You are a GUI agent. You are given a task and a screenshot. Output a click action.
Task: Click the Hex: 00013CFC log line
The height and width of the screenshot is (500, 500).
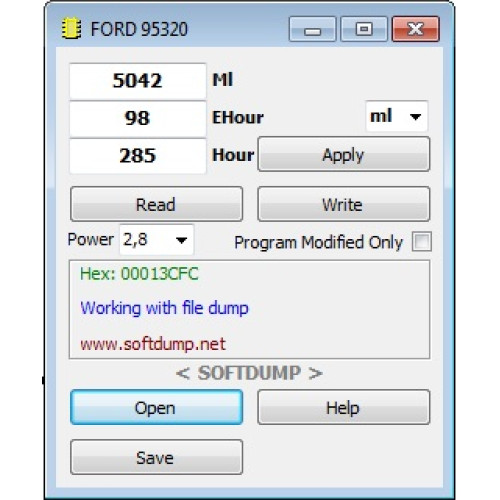coord(139,274)
